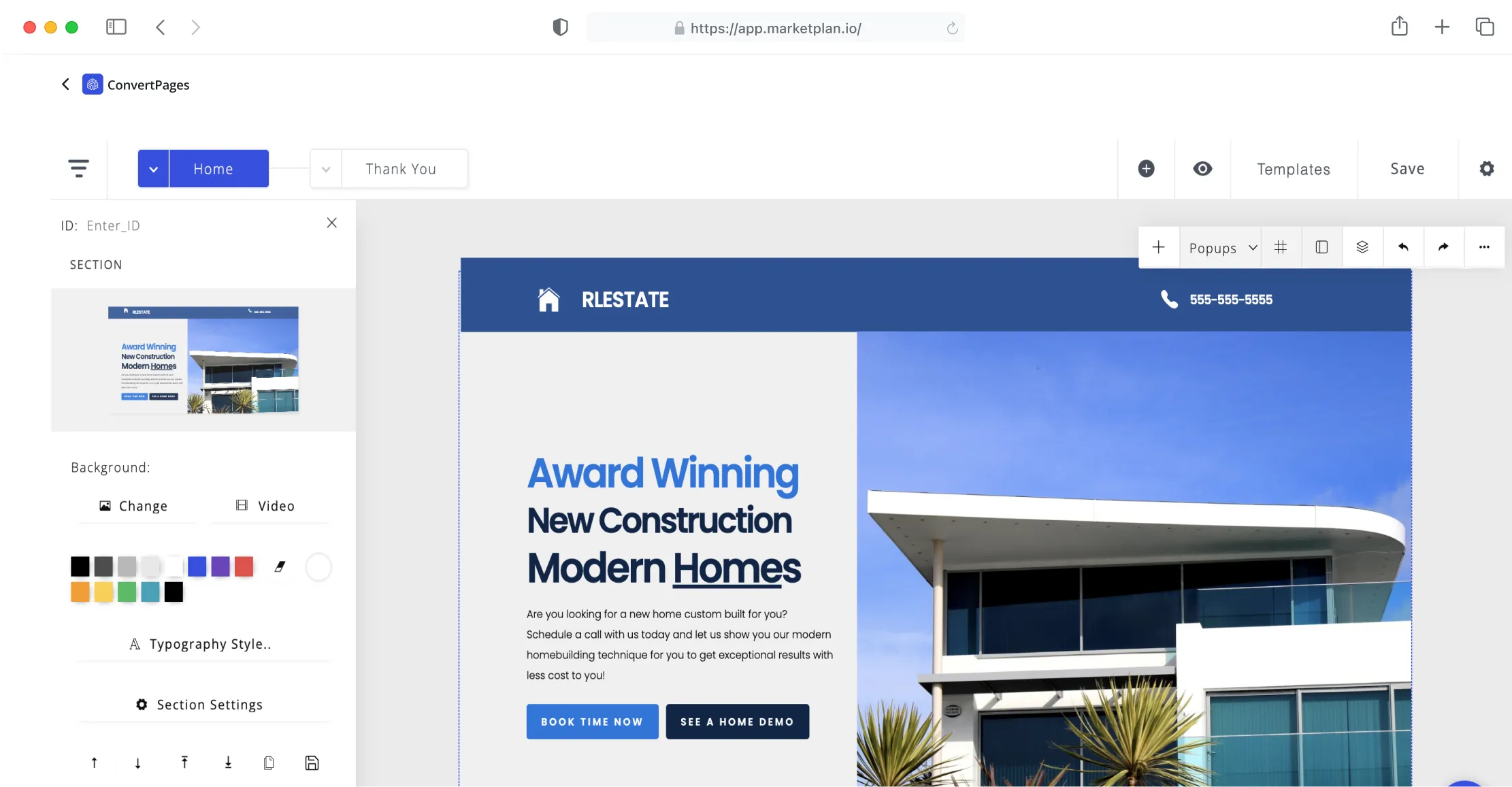Open the Home page dropdown arrow
The height and width of the screenshot is (787, 1512).
154,169
